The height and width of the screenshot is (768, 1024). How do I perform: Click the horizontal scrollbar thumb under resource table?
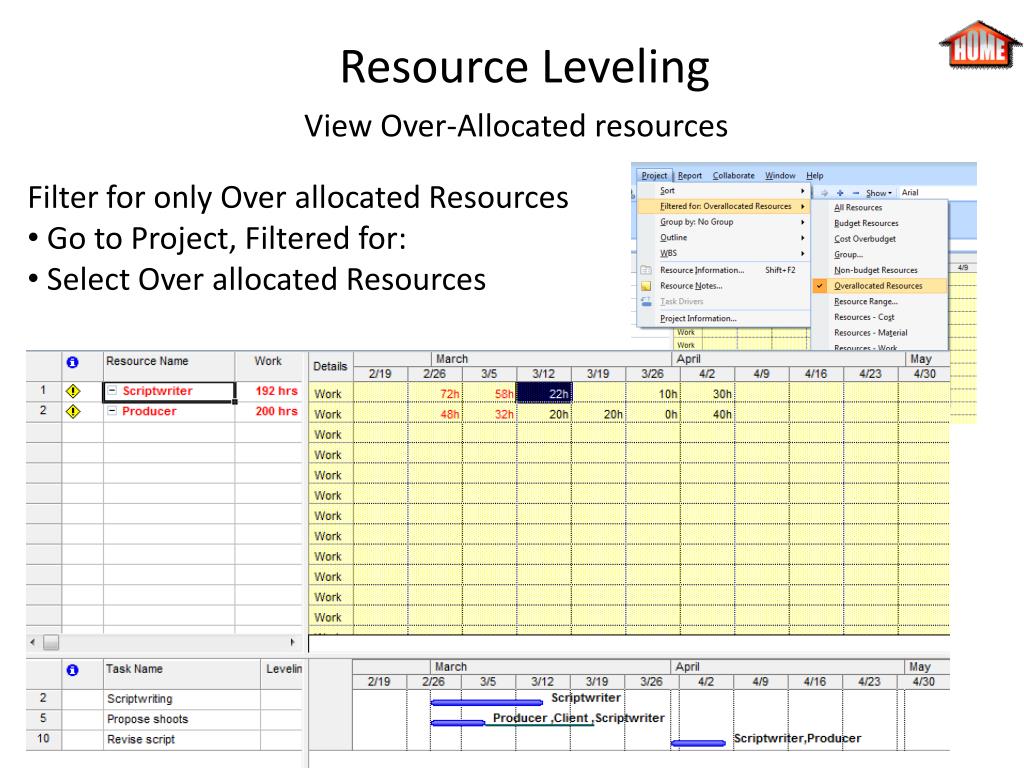tap(51, 643)
